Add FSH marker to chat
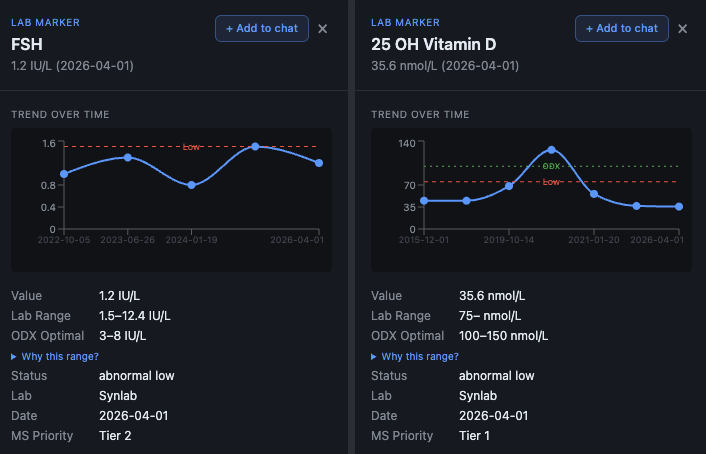This screenshot has width=706, height=454. 261,28
